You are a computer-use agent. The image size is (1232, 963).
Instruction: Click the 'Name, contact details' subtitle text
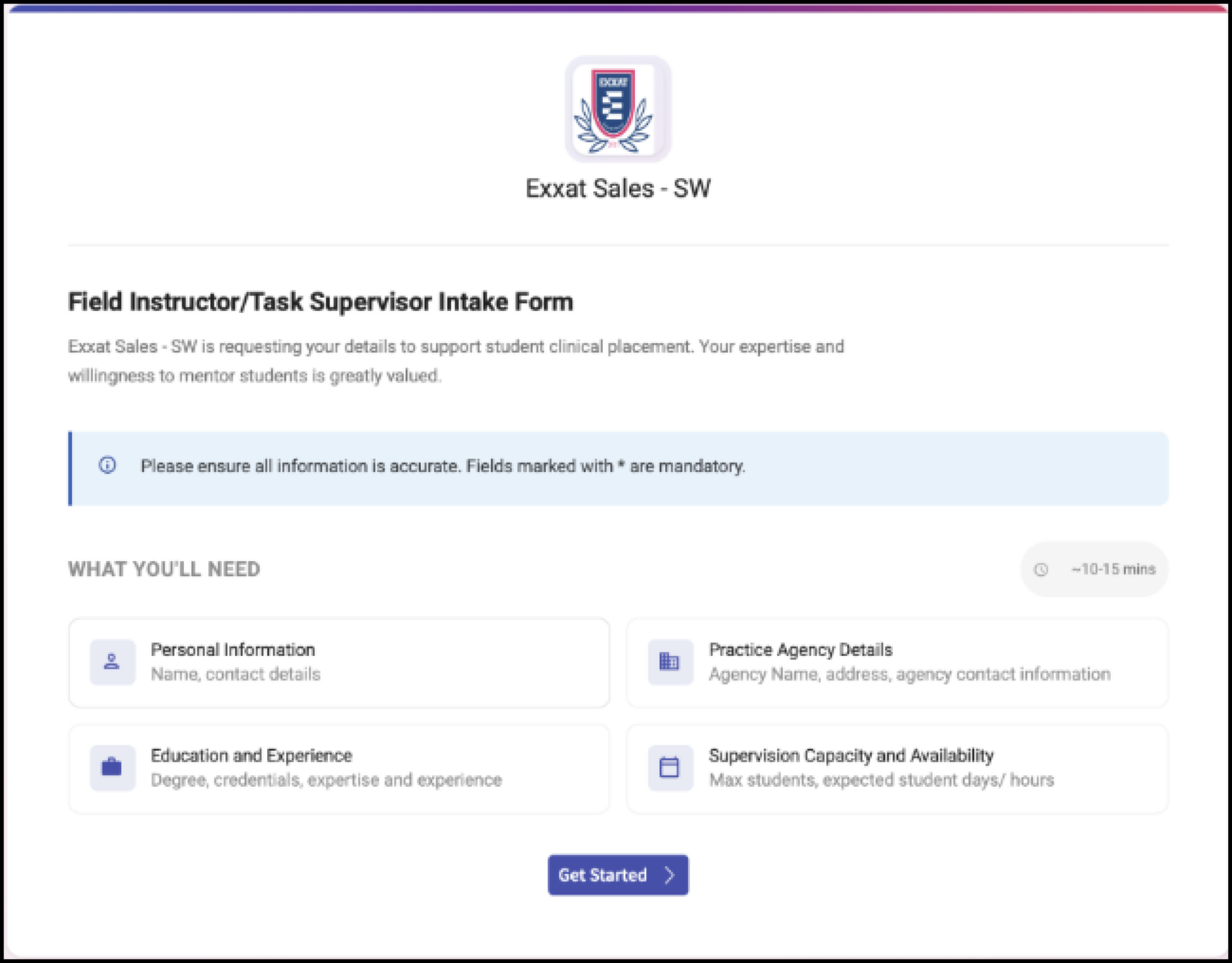pyautogui.click(x=236, y=675)
